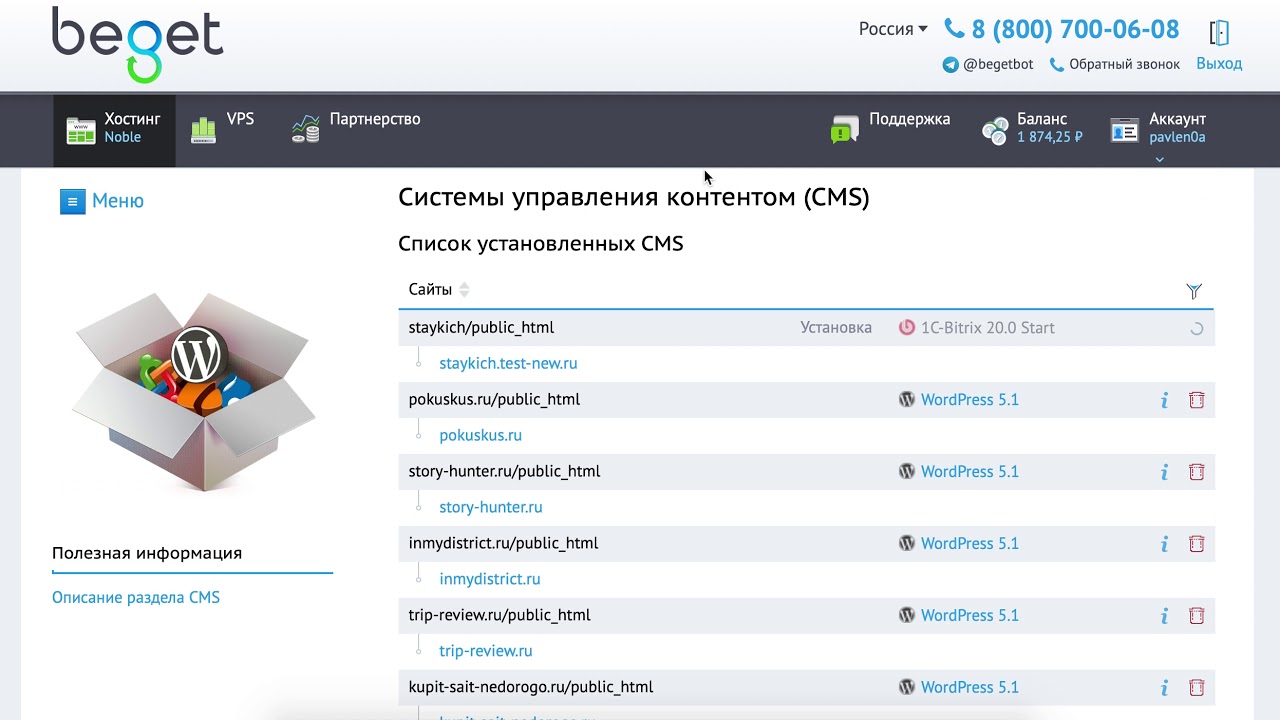The image size is (1280, 720).
Task: Click the phone icon beside Обратный звонок
Action: (x=1056, y=64)
